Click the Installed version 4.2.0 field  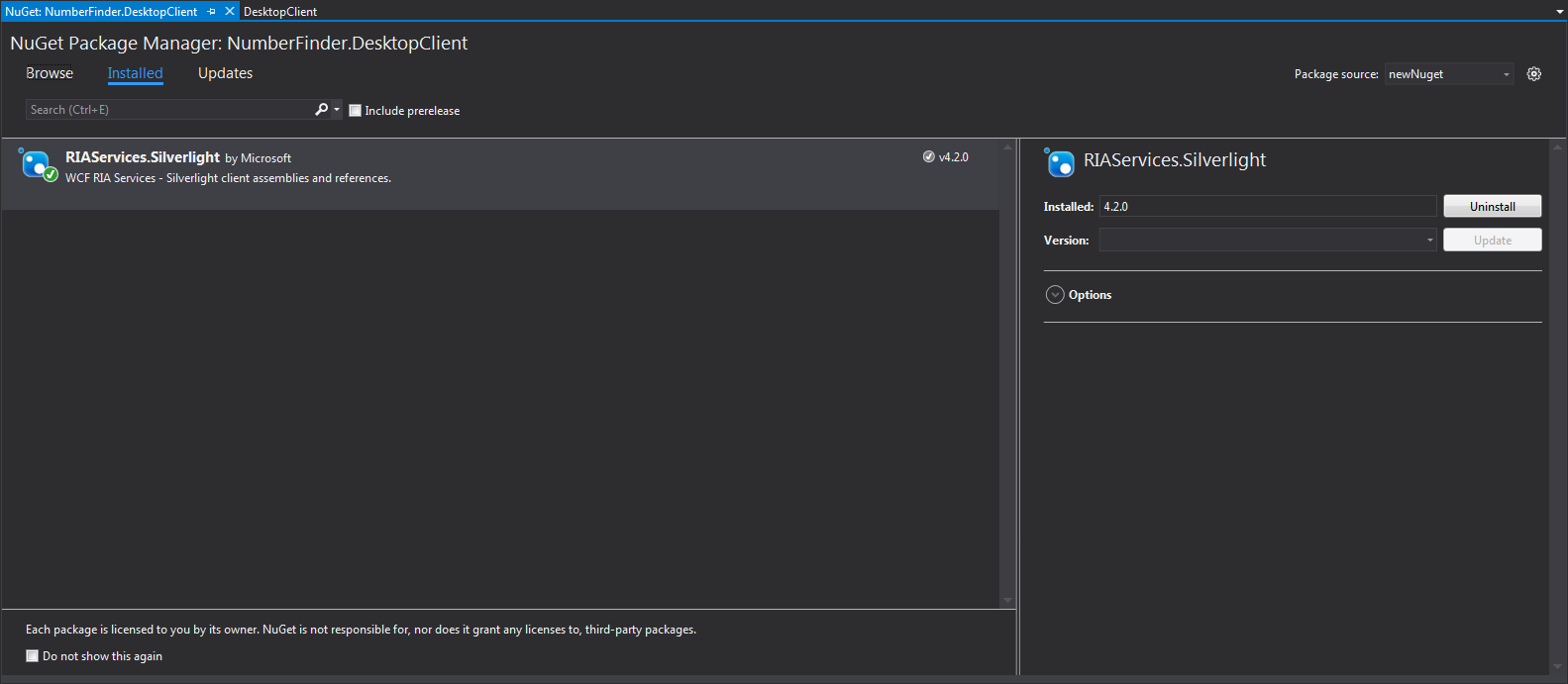[1268, 206]
